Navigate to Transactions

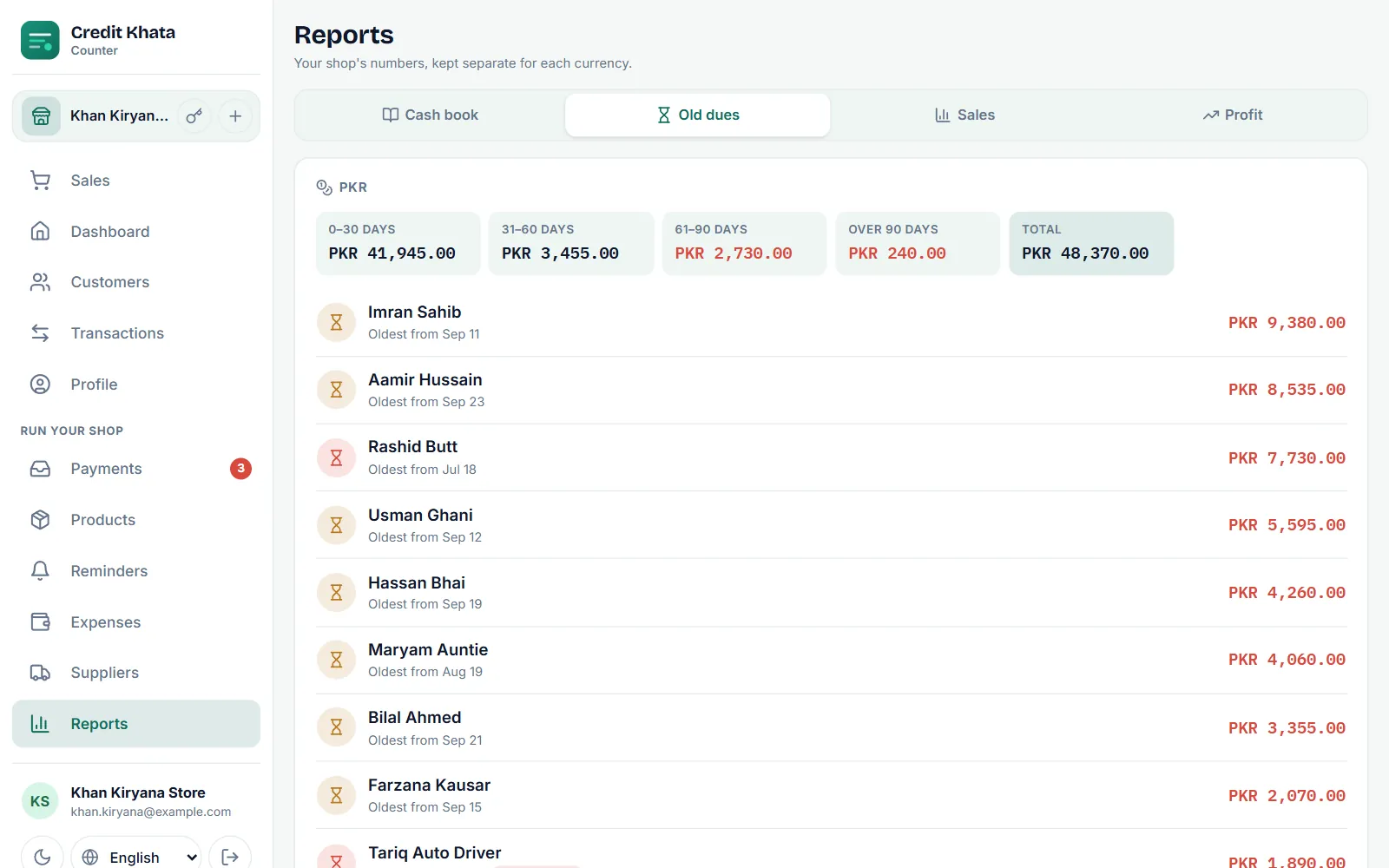click(x=136, y=333)
